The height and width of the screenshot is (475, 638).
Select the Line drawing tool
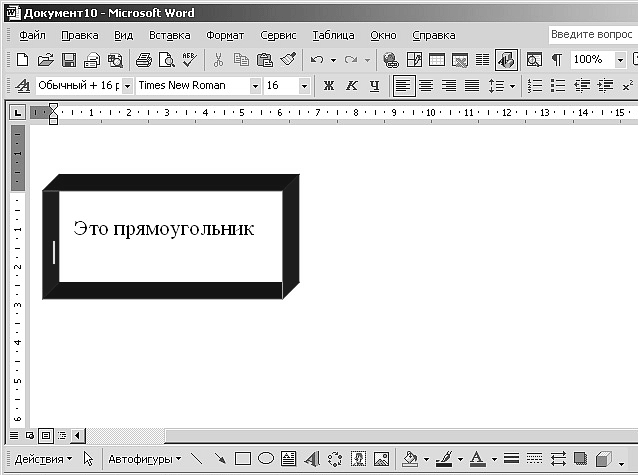point(197,459)
